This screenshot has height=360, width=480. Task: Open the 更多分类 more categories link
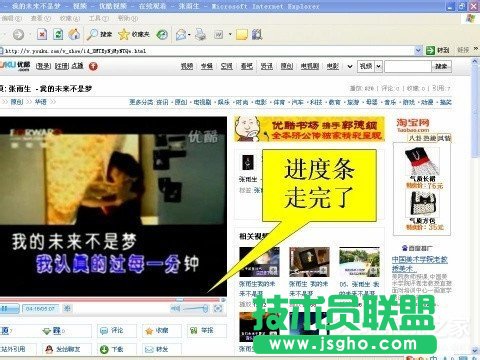click(x=141, y=102)
